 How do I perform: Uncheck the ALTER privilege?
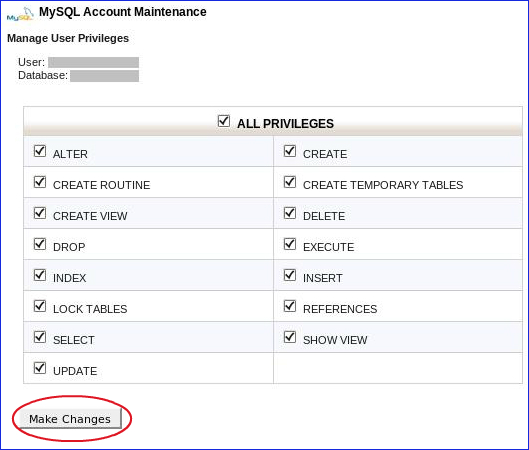point(40,151)
